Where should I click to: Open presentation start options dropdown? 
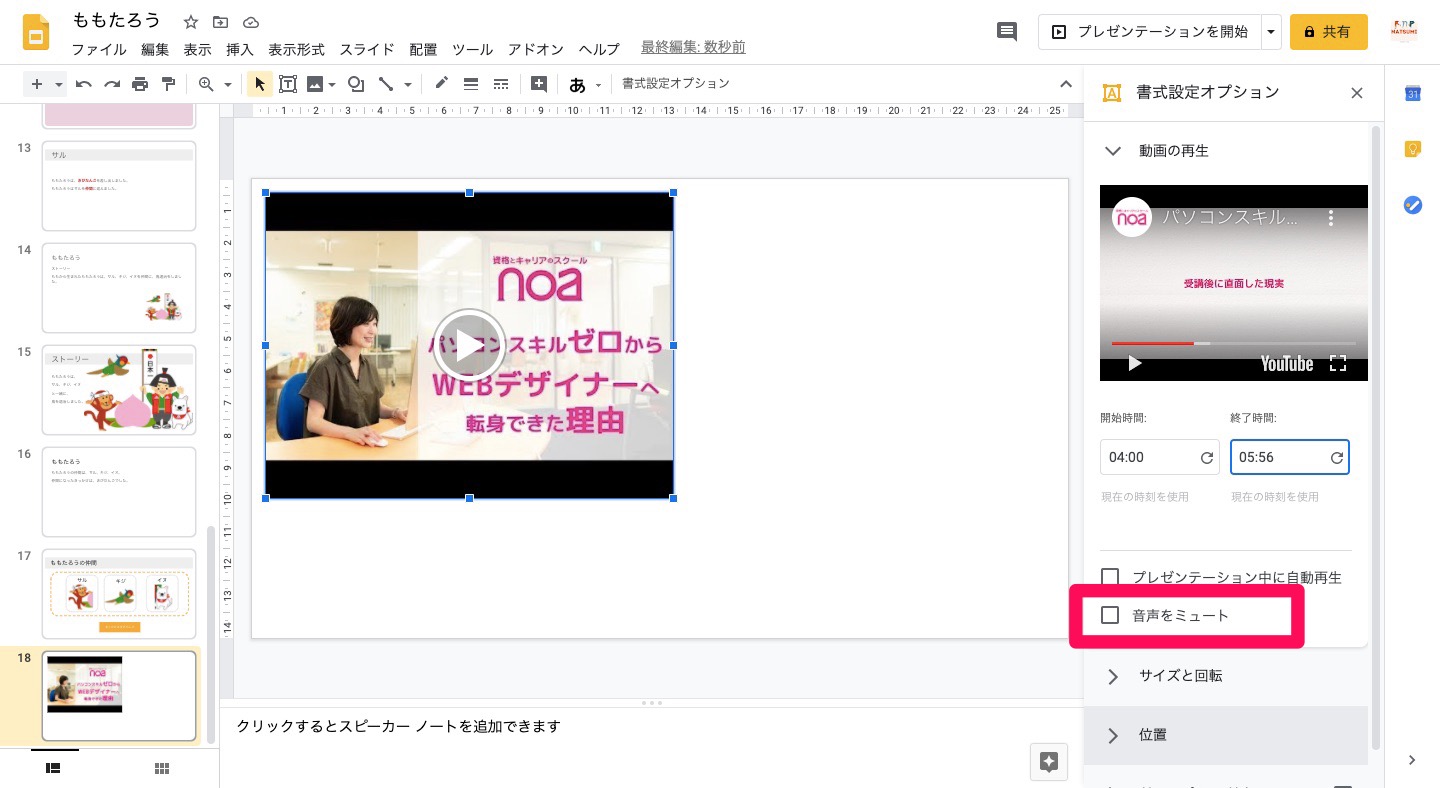tap(1271, 32)
